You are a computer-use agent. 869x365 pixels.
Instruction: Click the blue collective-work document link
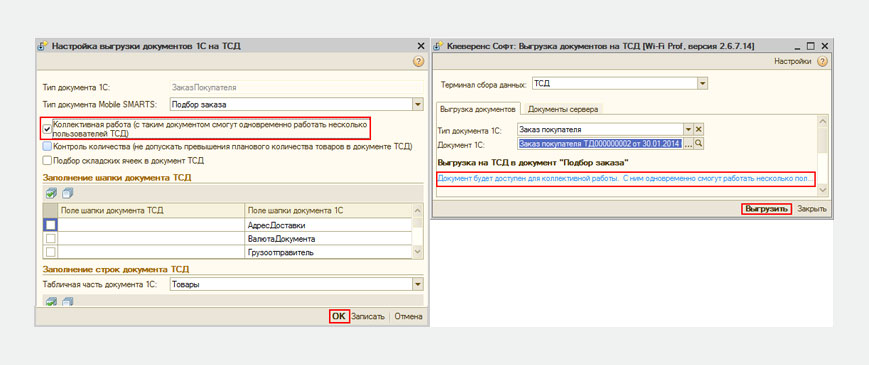tap(626, 179)
